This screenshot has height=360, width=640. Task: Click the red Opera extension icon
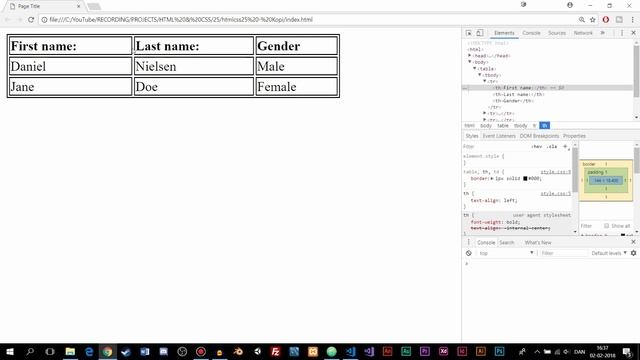[x=606, y=19]
